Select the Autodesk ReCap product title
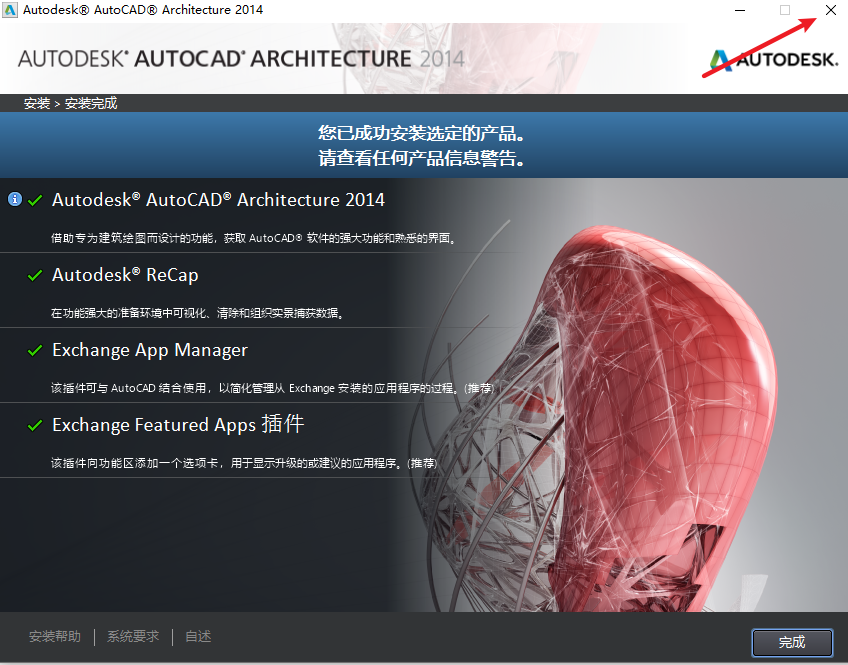Image resolution: width=848 pixels, height=665 pixels. click(x=132, y=275)
